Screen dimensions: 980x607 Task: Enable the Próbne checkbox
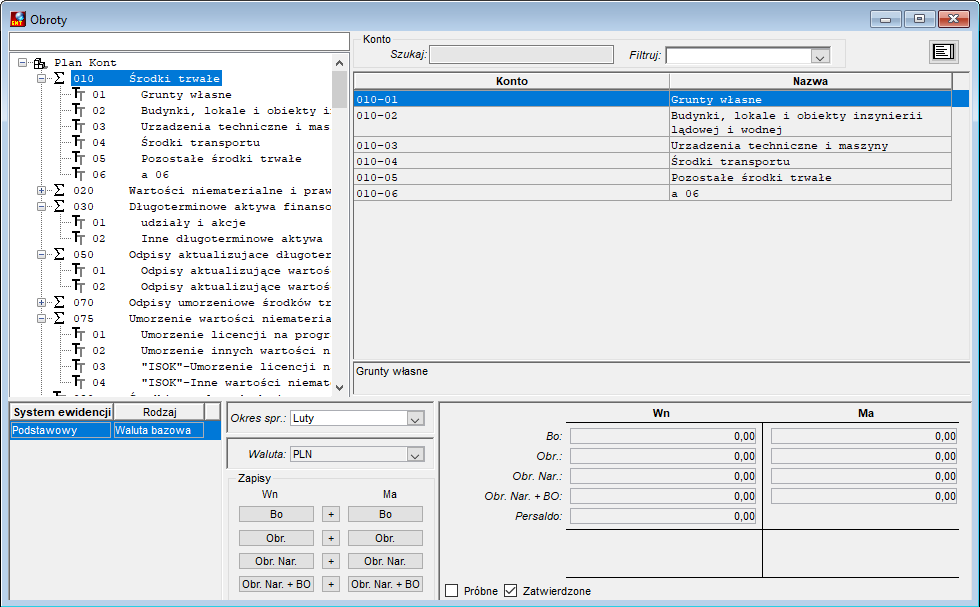(x=451, y=590)
